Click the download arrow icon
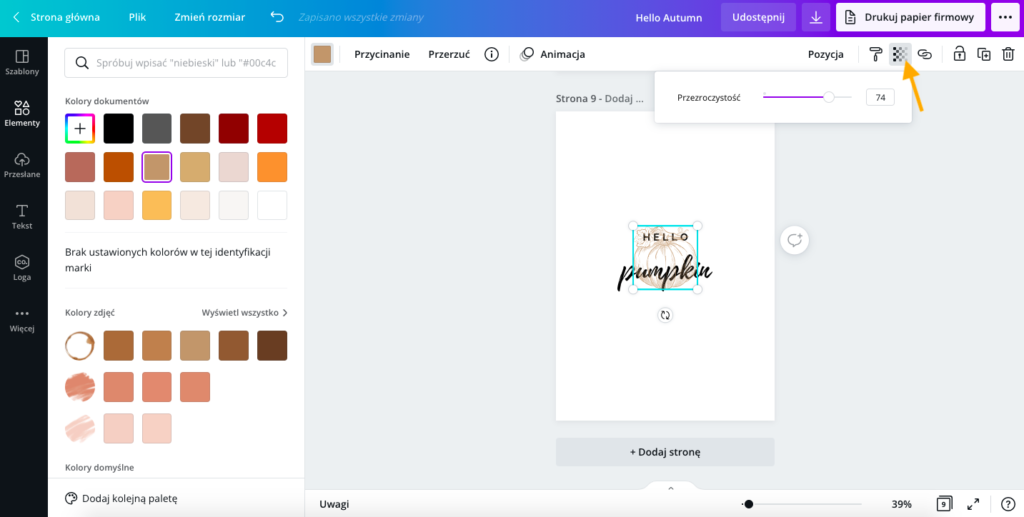Screen dimensions: 1024x517 click(817, 18)
